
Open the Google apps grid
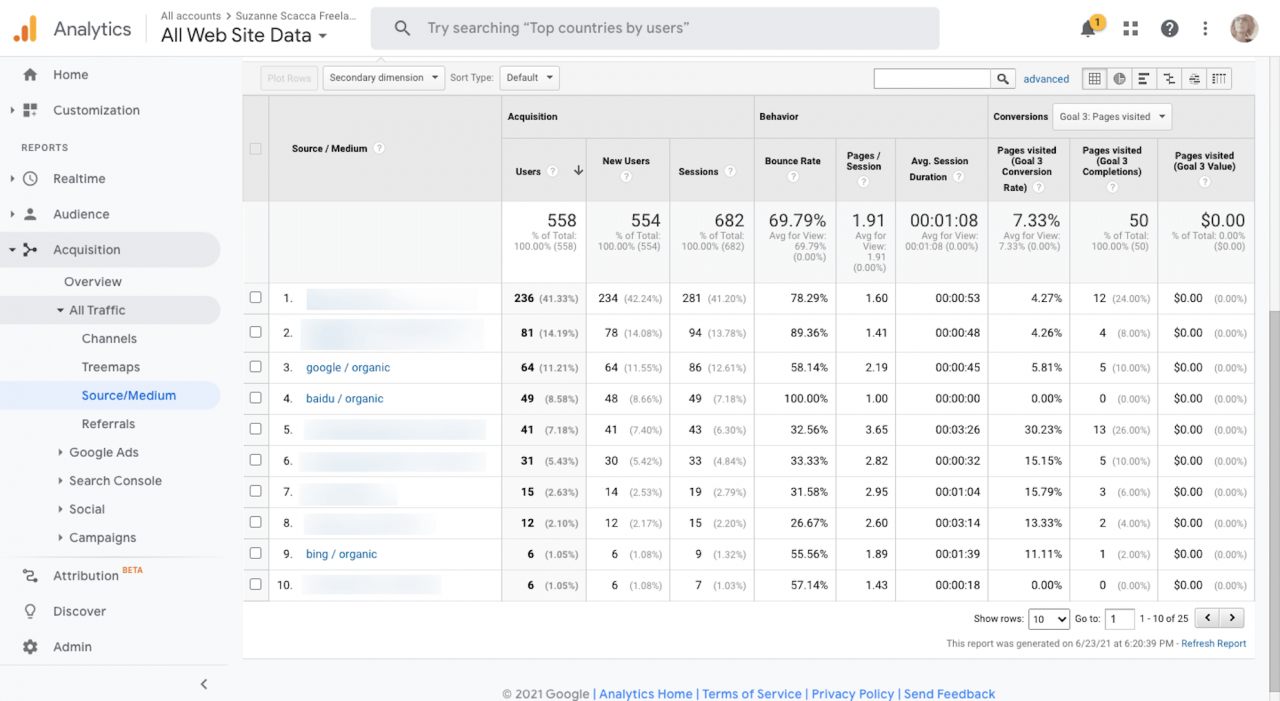click(1130, 28)
